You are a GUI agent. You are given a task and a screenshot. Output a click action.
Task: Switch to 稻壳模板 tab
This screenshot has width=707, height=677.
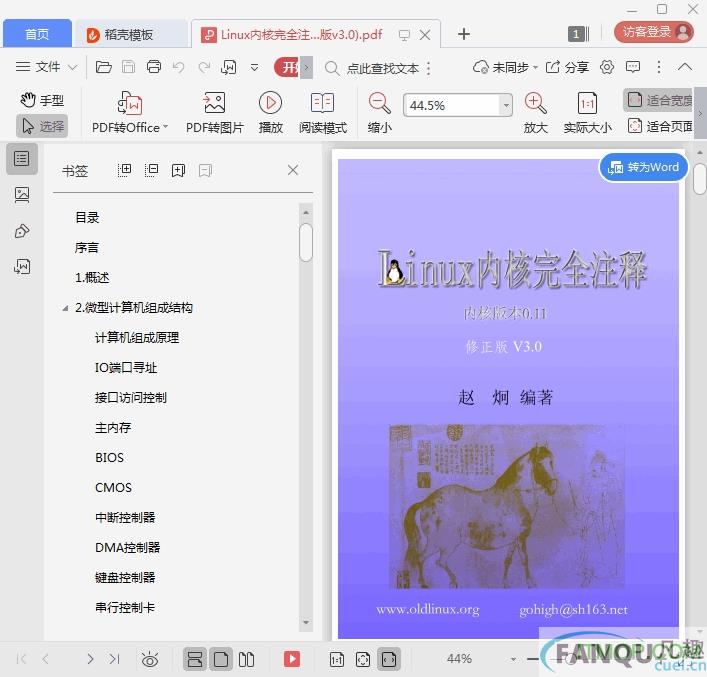[x=131, y=34]
